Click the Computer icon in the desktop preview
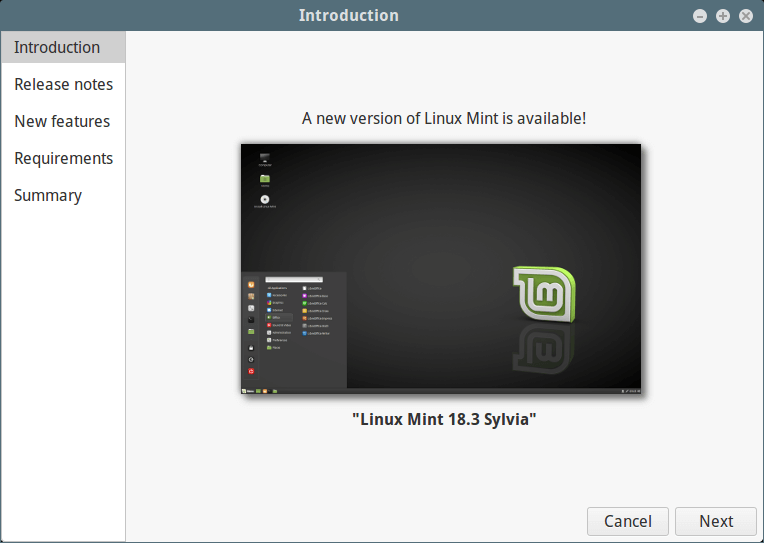 265,159
